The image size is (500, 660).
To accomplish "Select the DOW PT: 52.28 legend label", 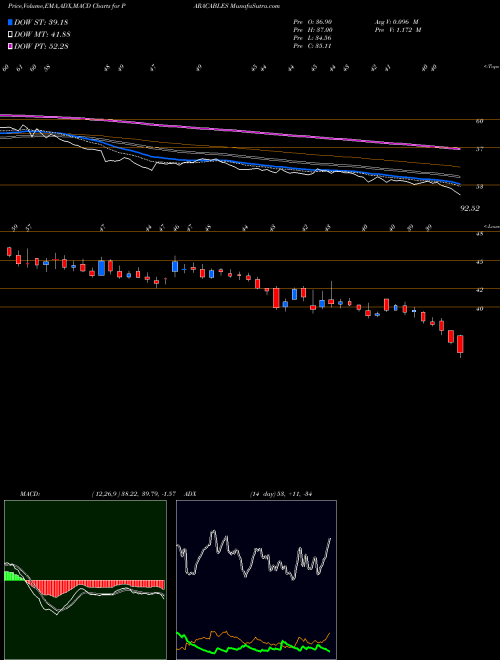I will [x=41, y=46].
